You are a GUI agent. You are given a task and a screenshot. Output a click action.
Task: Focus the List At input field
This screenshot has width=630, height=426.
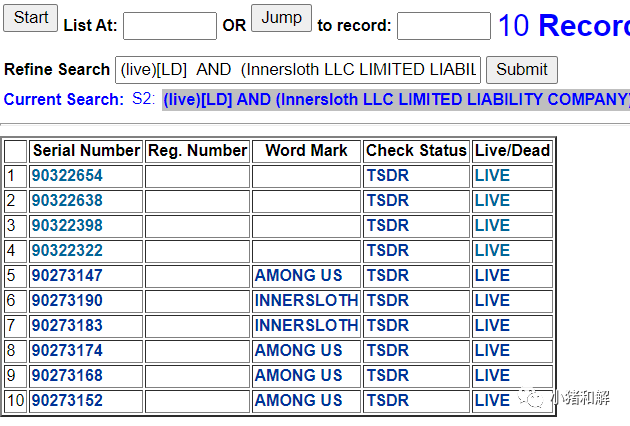pyautogui.click(x=170, y=26)
